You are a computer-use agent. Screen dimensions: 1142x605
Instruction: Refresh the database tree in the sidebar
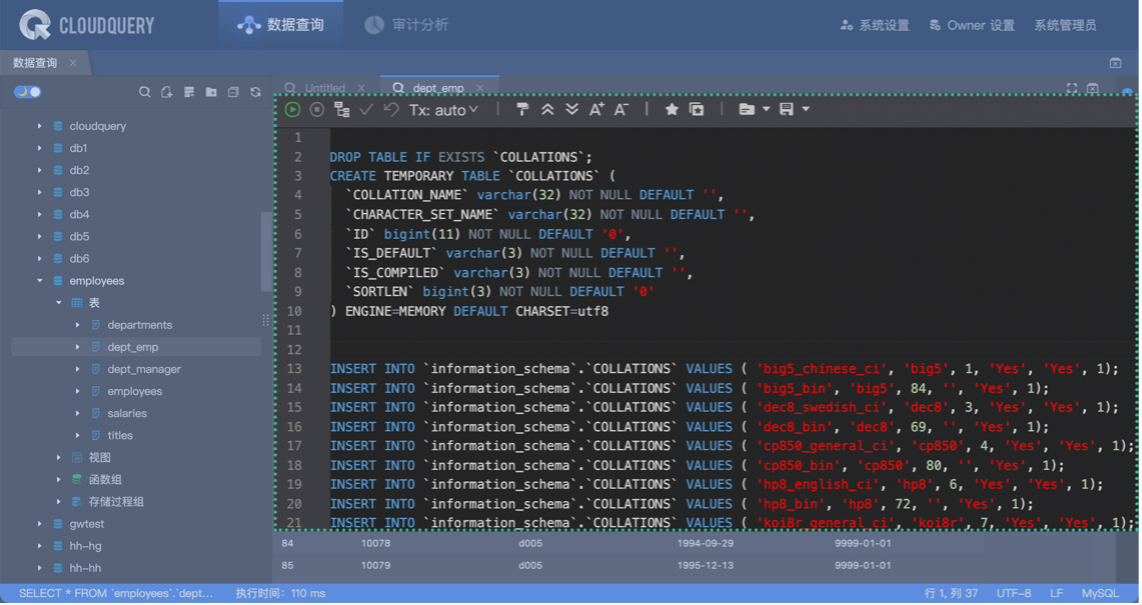(x=255, y=92)
